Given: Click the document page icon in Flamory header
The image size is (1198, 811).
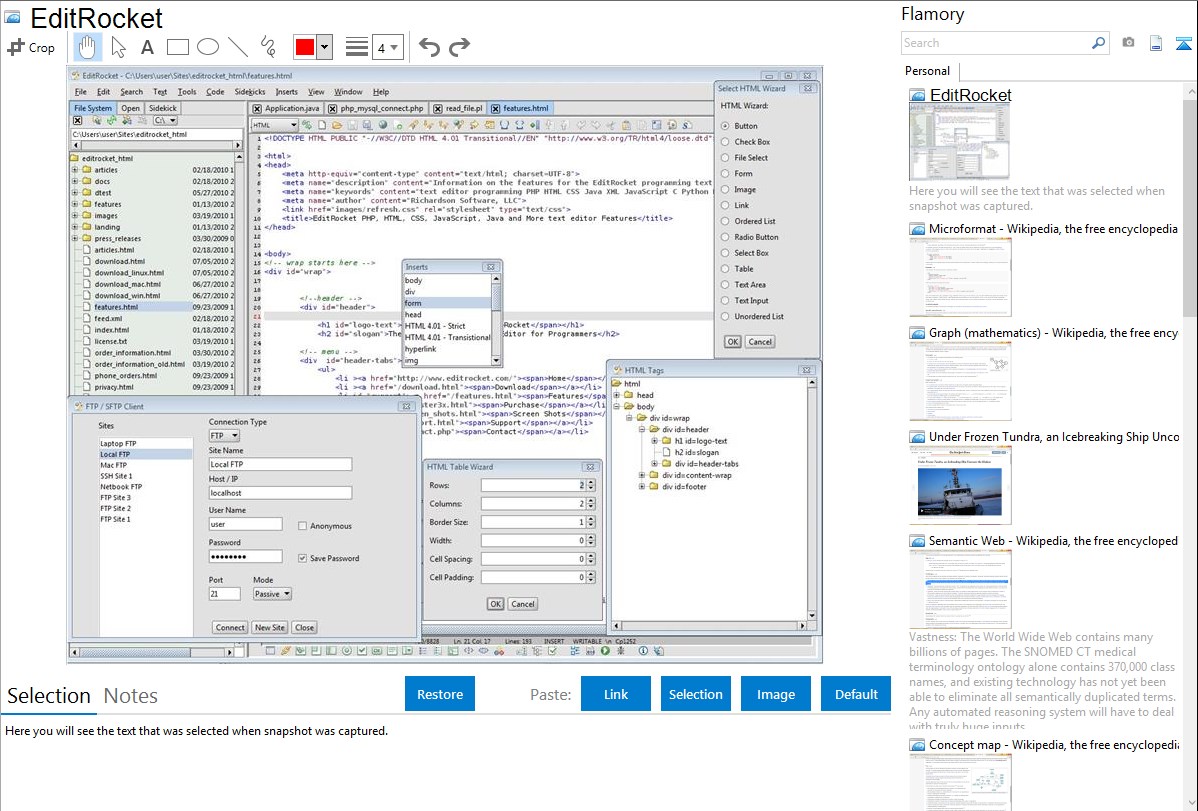Looking at the screenshot, I should [1156, 43].
